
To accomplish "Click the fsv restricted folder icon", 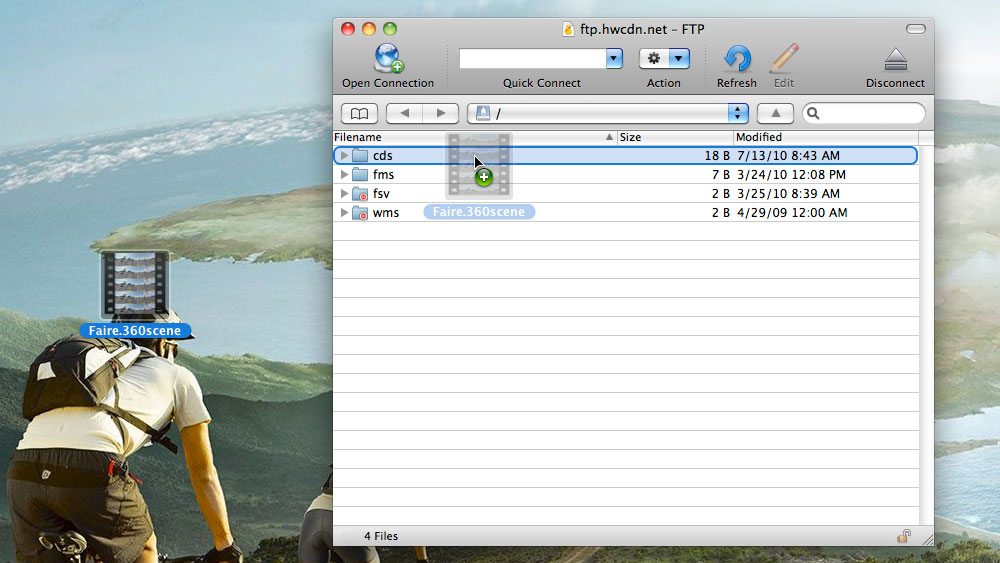I will point(360,194).
